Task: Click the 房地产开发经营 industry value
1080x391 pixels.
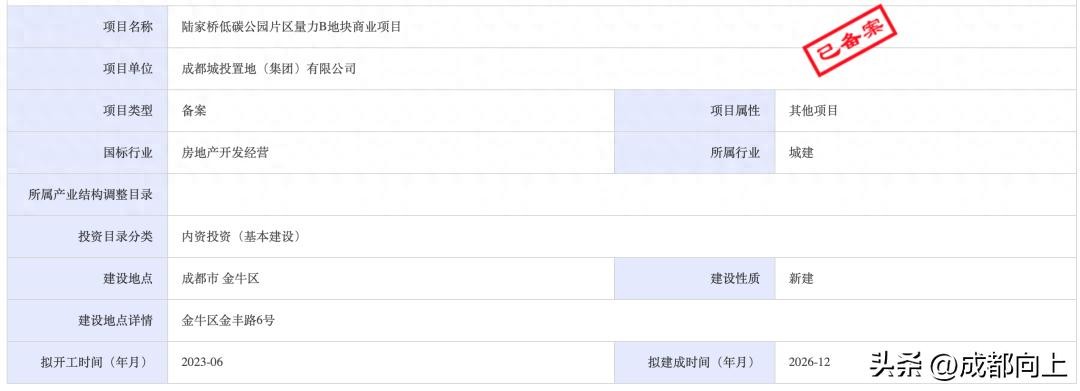Action: click(225, 153)
